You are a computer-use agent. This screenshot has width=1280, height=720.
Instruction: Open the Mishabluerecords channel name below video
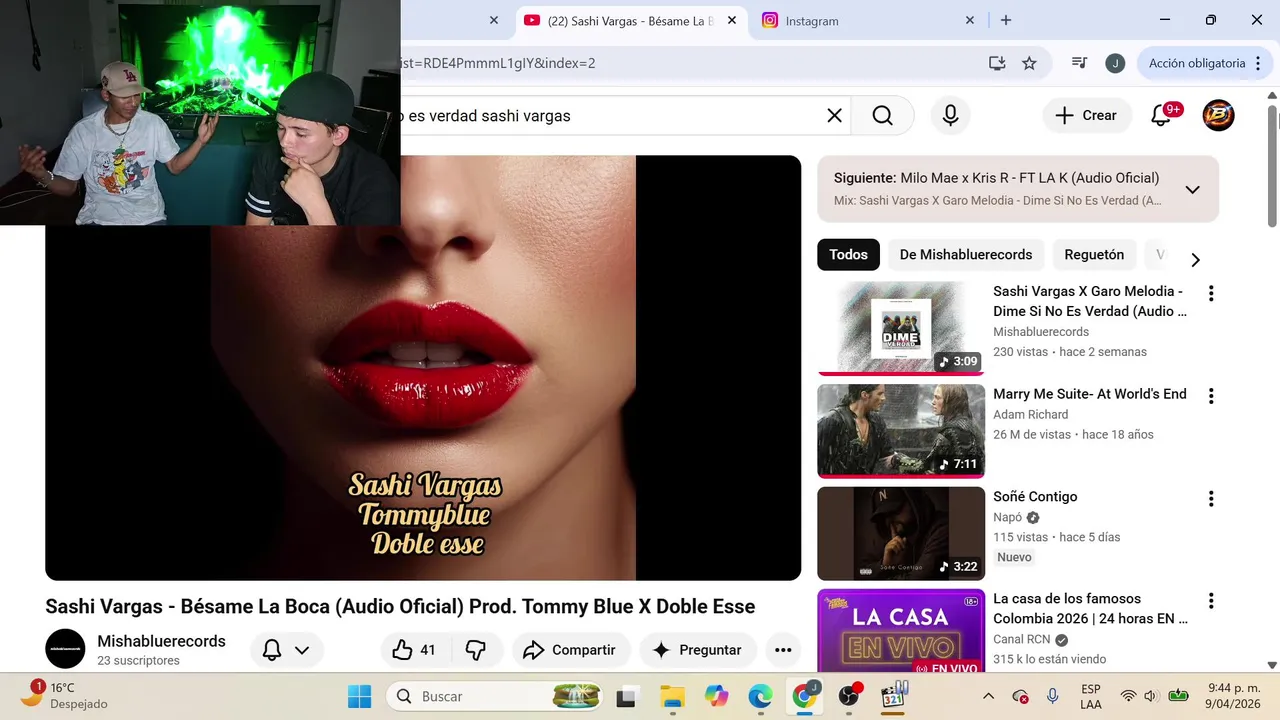pos(161,641)
